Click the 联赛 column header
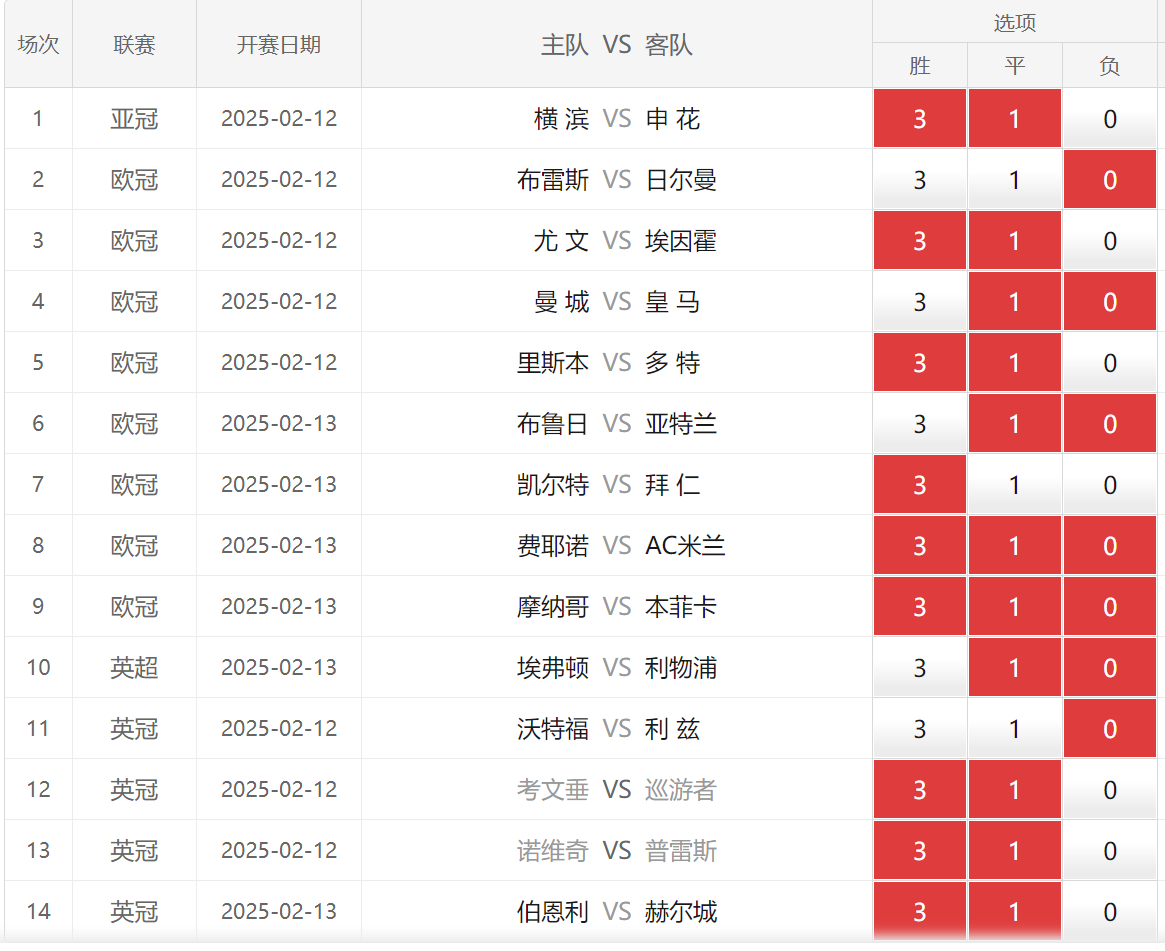 click(134, 44)
